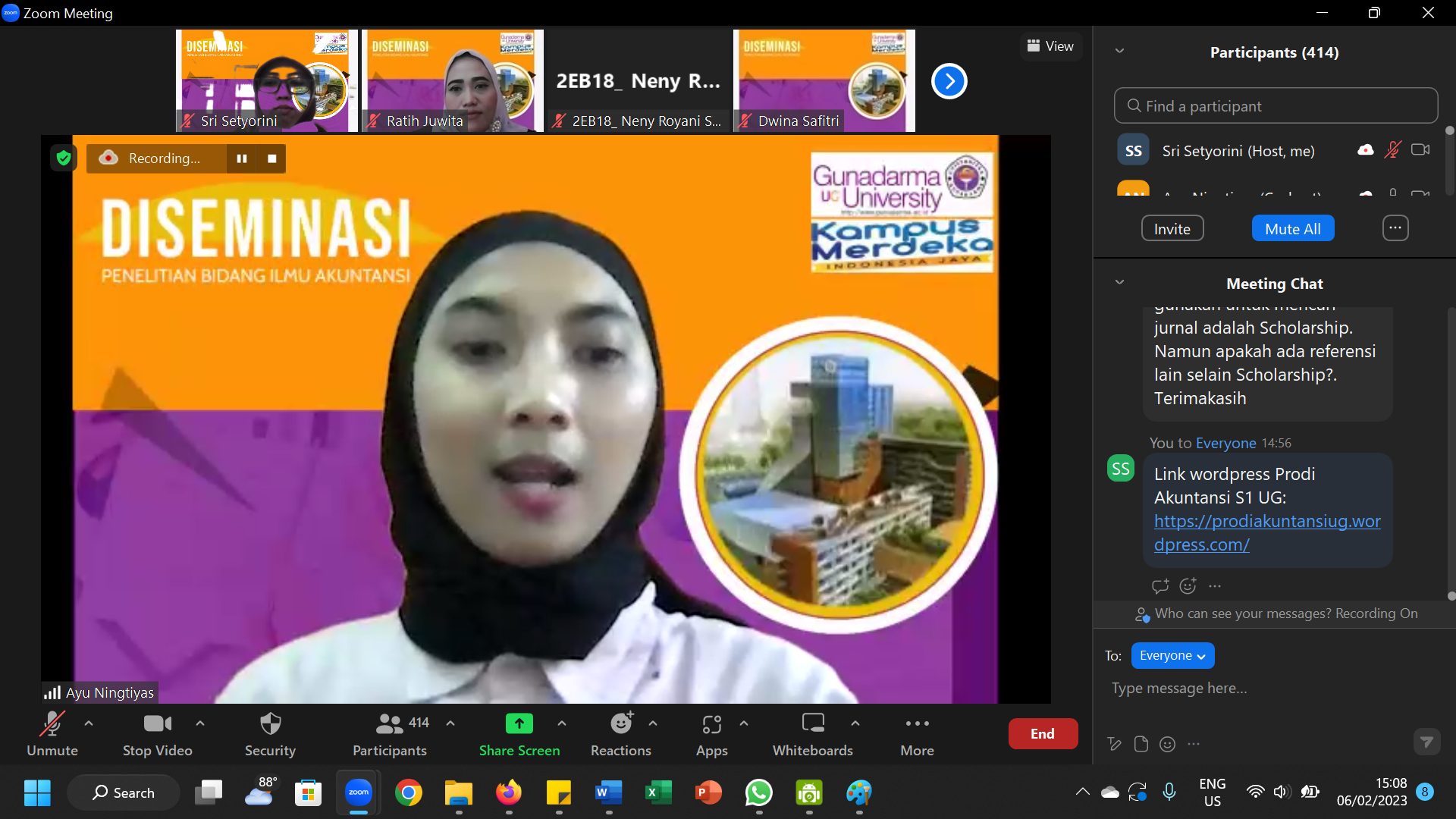
Task: Show hidden system tray icons
Action: coord(1082,792)
